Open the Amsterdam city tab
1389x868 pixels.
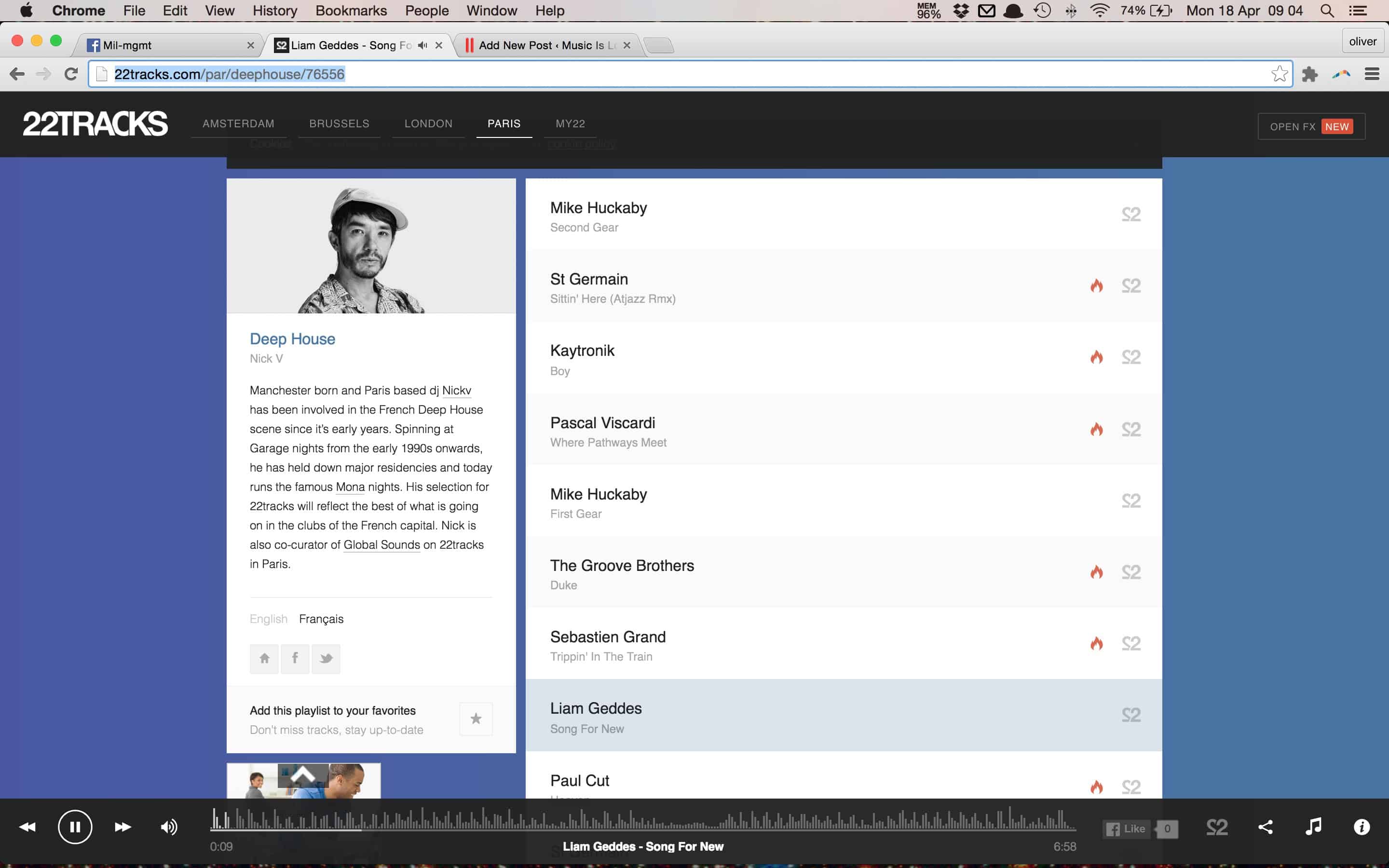click(238, 123)
